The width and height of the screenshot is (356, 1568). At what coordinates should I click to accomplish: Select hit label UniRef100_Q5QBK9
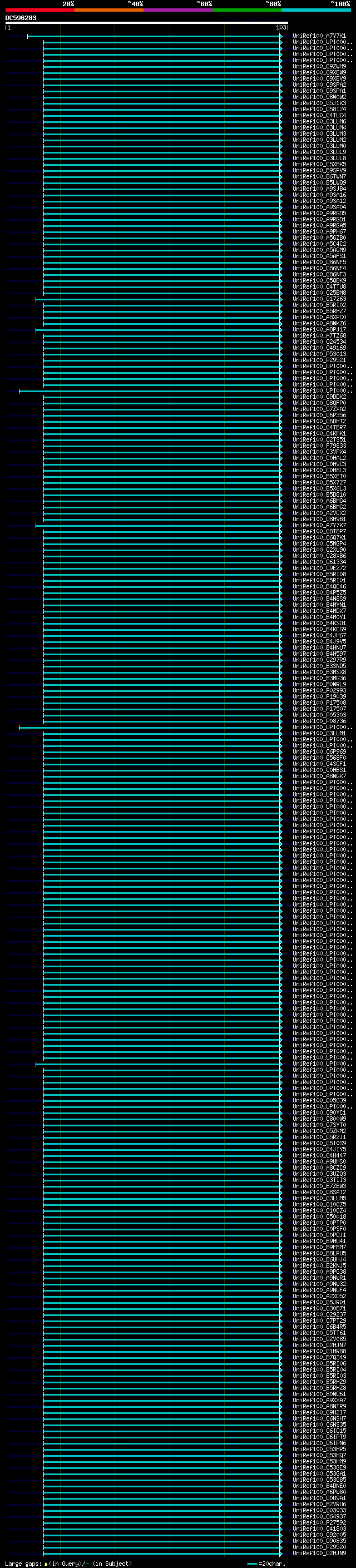[319, 280]
